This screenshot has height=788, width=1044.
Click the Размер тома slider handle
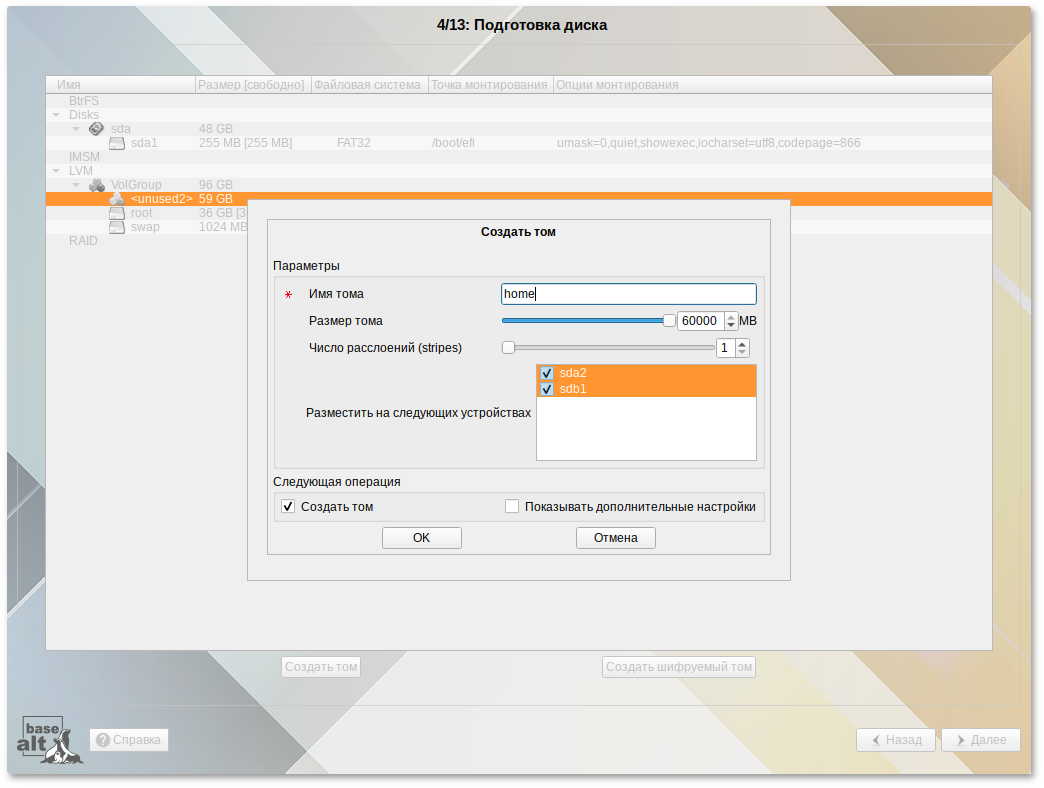669,321
